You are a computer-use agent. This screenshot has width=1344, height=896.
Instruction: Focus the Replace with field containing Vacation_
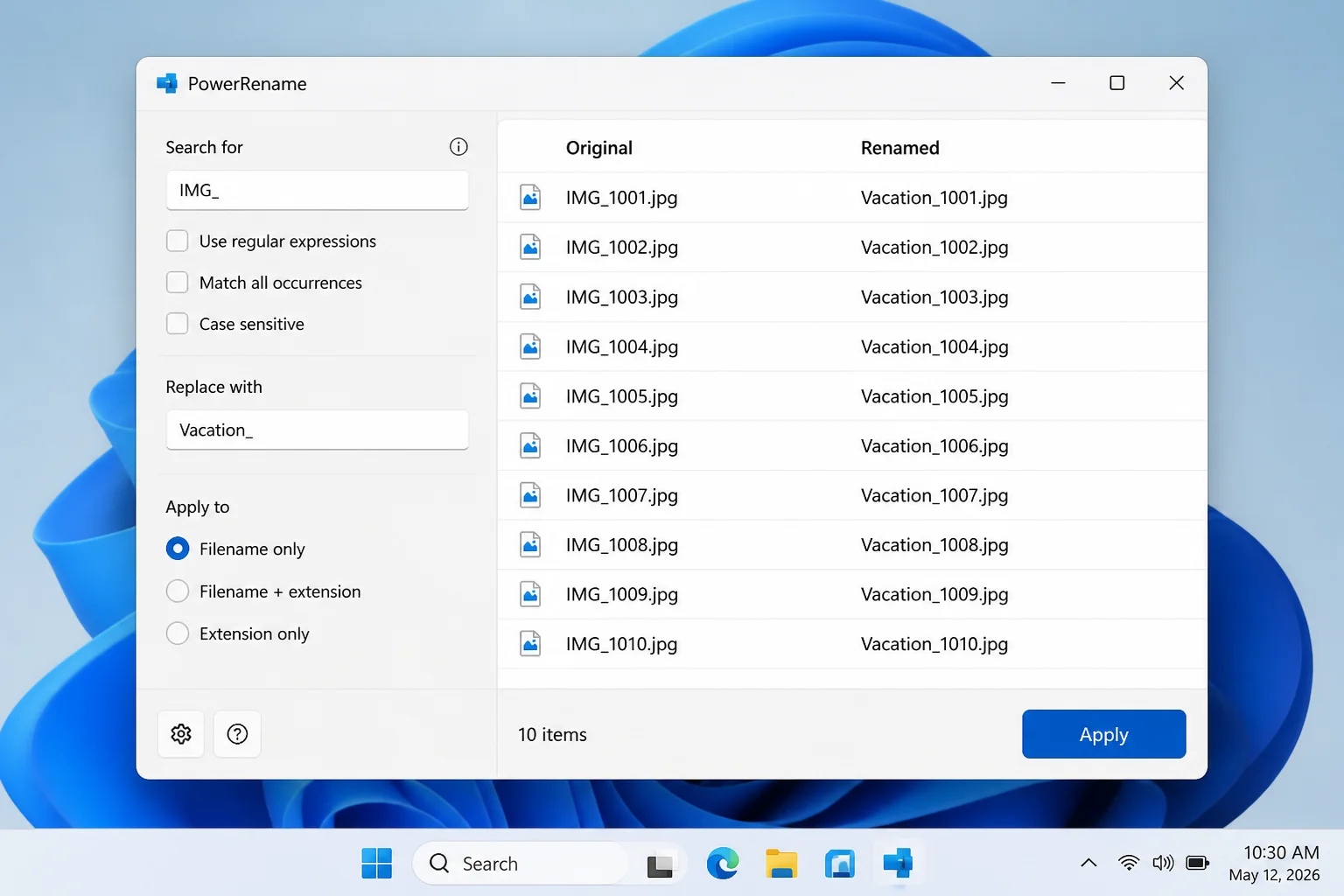[x=317, y=430]
